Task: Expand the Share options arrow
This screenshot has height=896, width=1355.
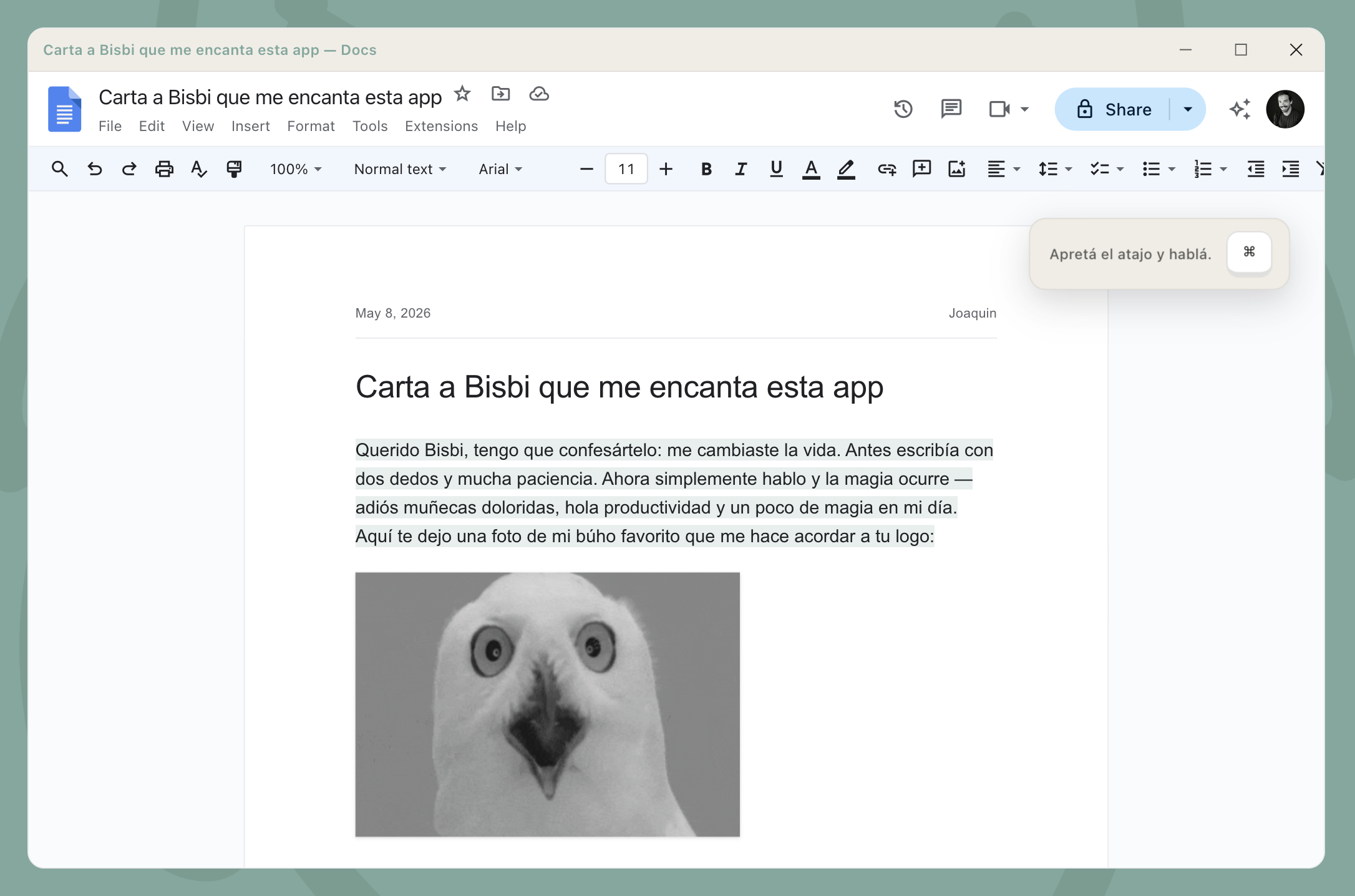Action: 1188,109
